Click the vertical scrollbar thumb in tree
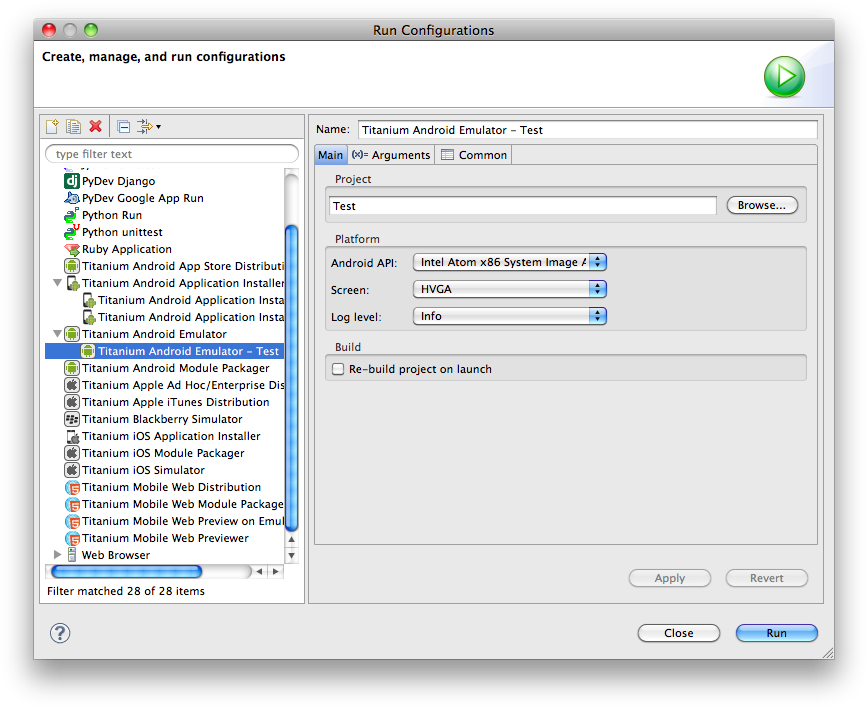Viewport: 867px width, 707px height. (x=291, y=378)
